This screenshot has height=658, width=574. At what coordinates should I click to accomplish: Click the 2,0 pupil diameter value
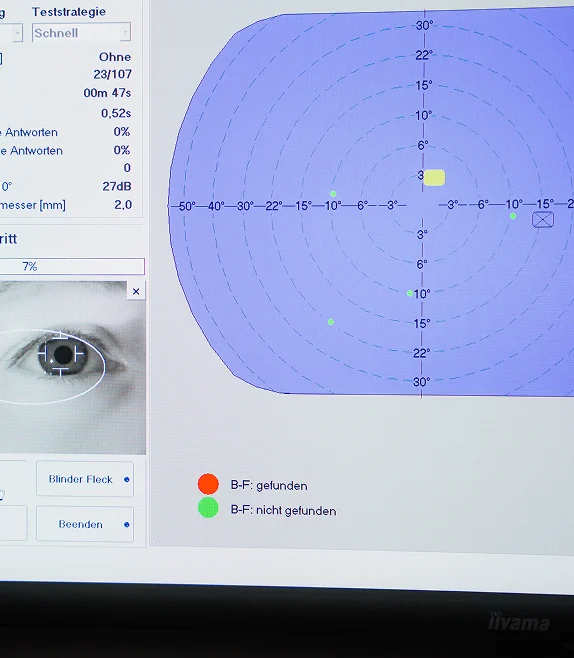point(123,204)
